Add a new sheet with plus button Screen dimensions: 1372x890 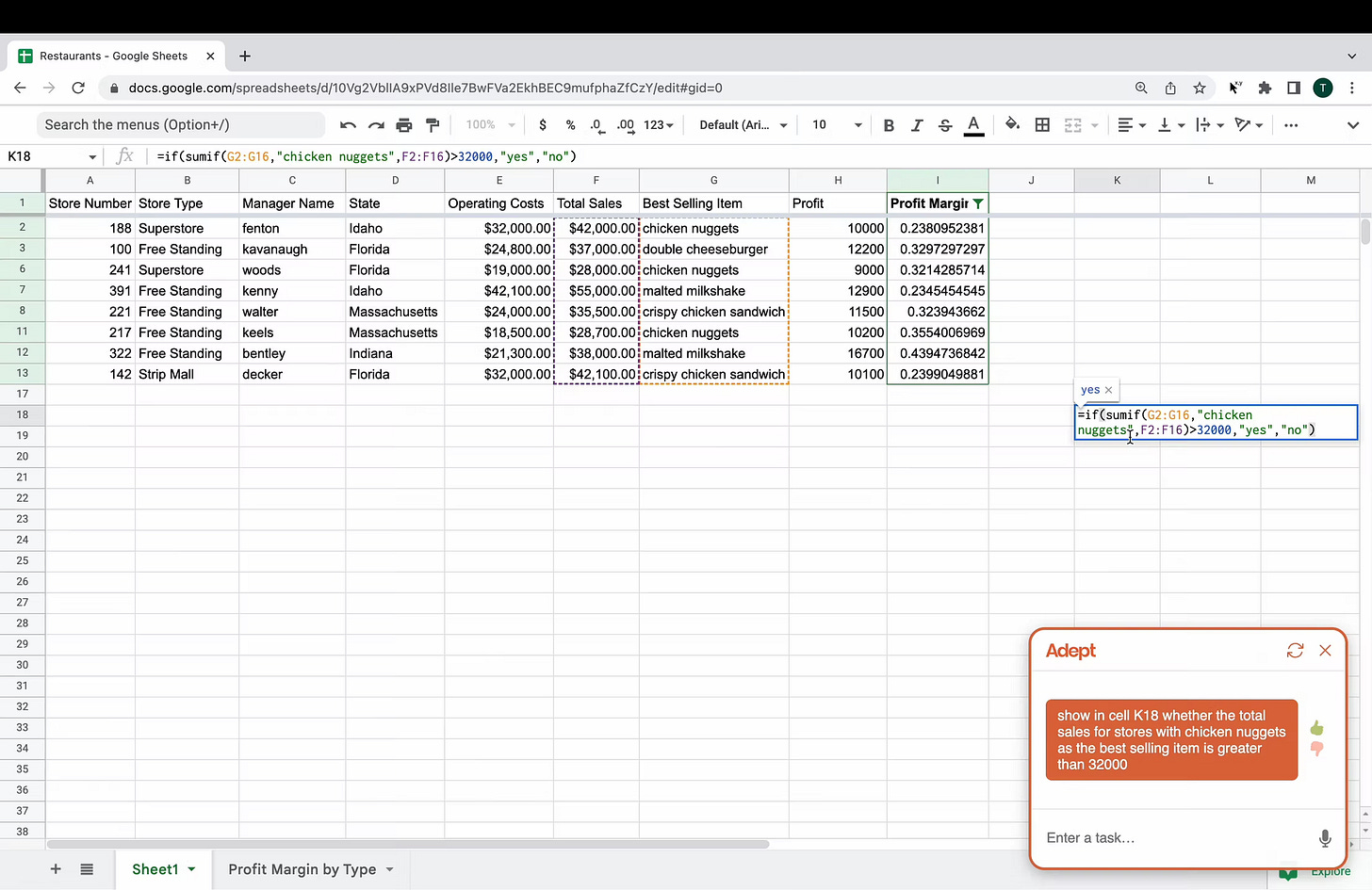pos(56,869)
